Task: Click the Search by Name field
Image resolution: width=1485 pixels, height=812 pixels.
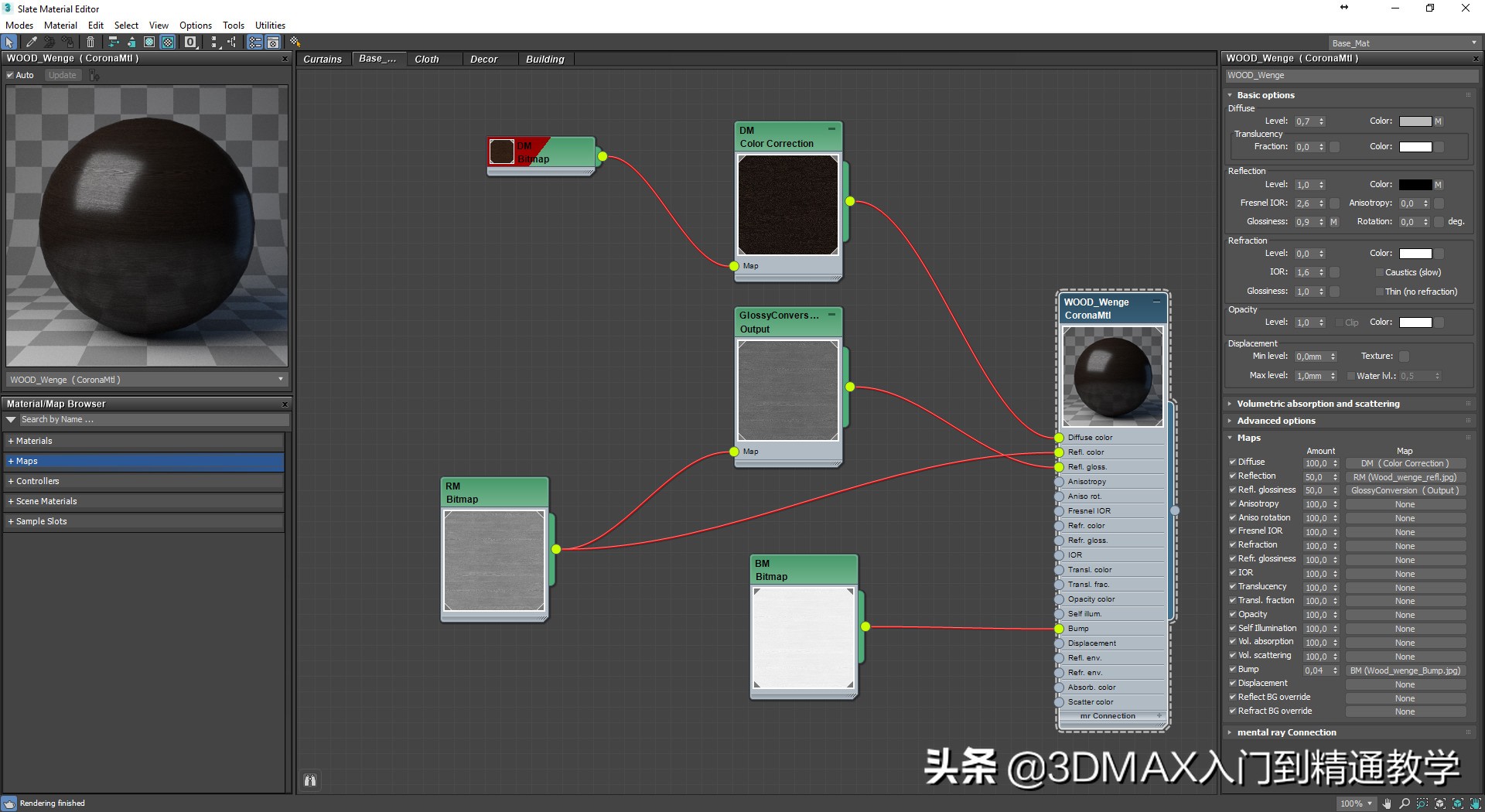Action: (153, 420)
